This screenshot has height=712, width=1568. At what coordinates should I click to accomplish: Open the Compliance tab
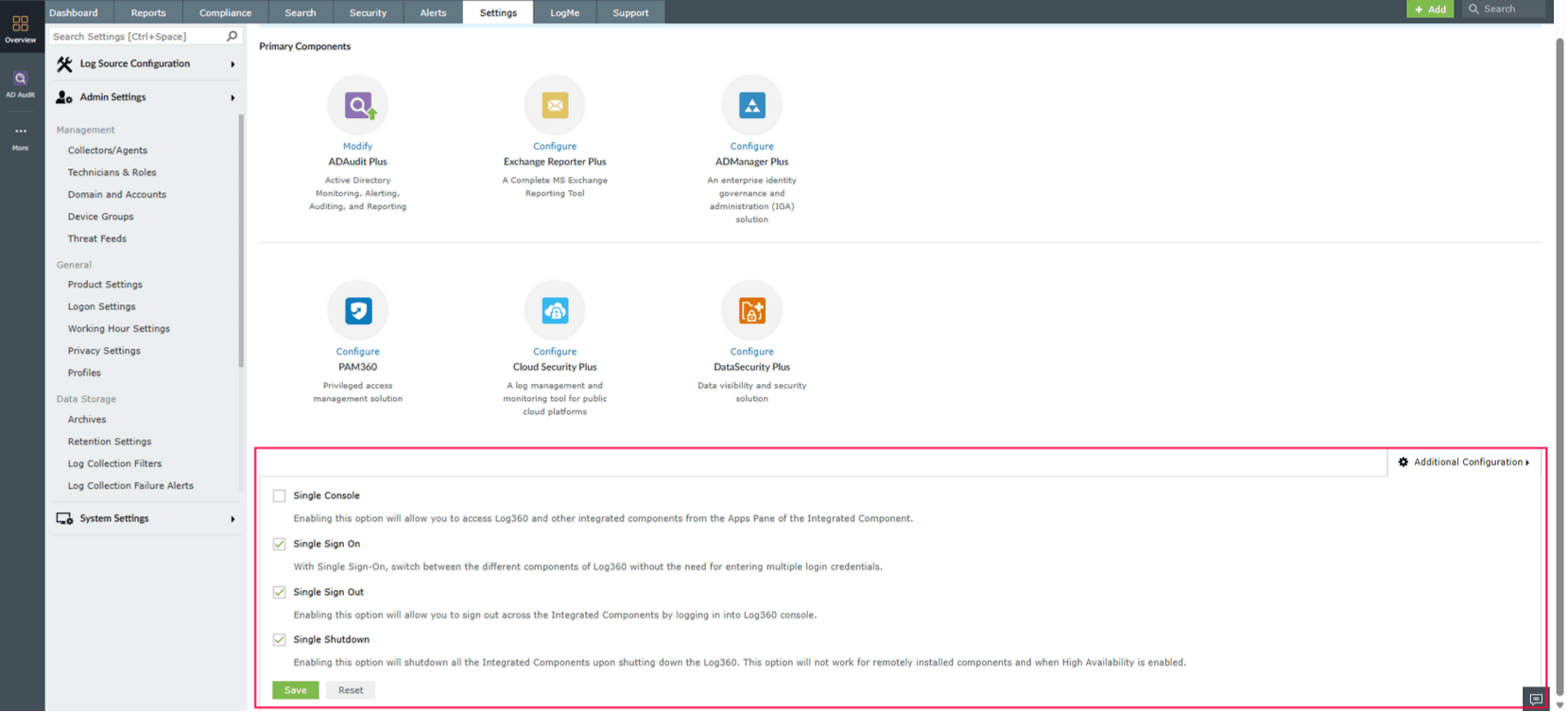click(225, 12)
